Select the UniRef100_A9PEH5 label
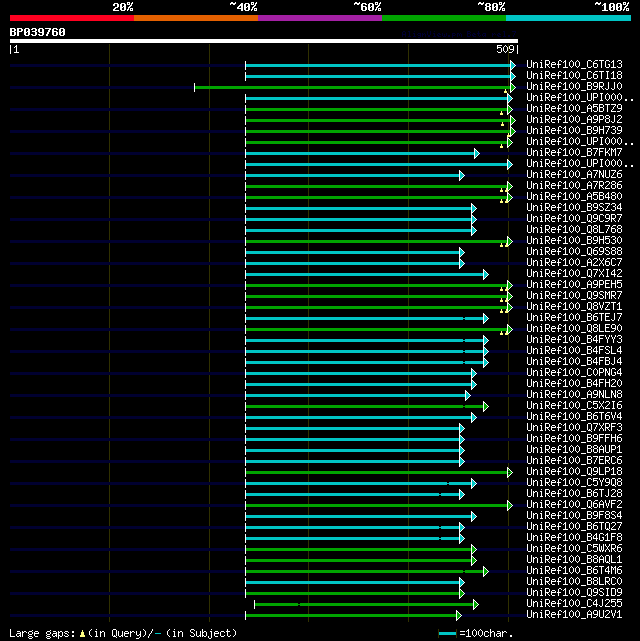 click(574, 285)
